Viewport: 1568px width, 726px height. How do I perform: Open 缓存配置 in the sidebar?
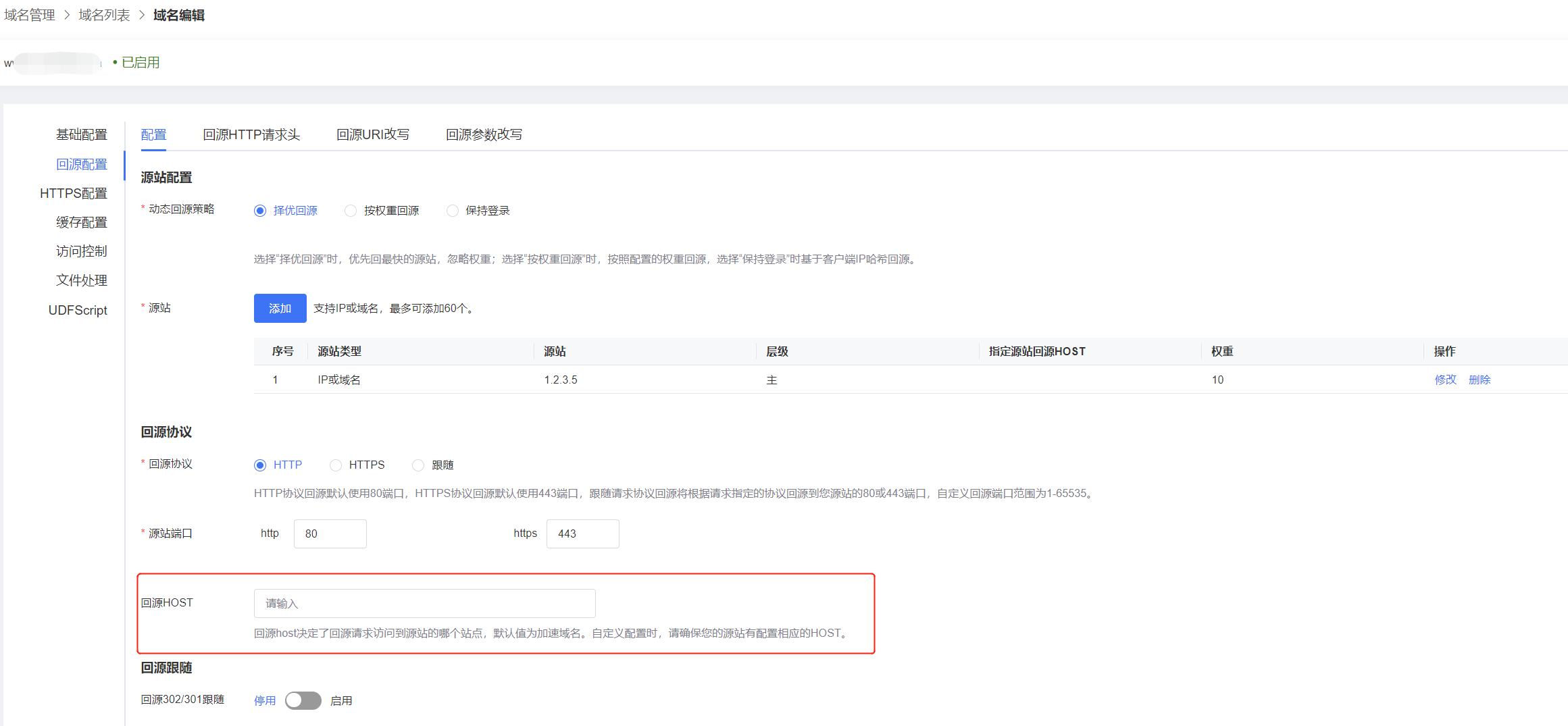[82, 222]
